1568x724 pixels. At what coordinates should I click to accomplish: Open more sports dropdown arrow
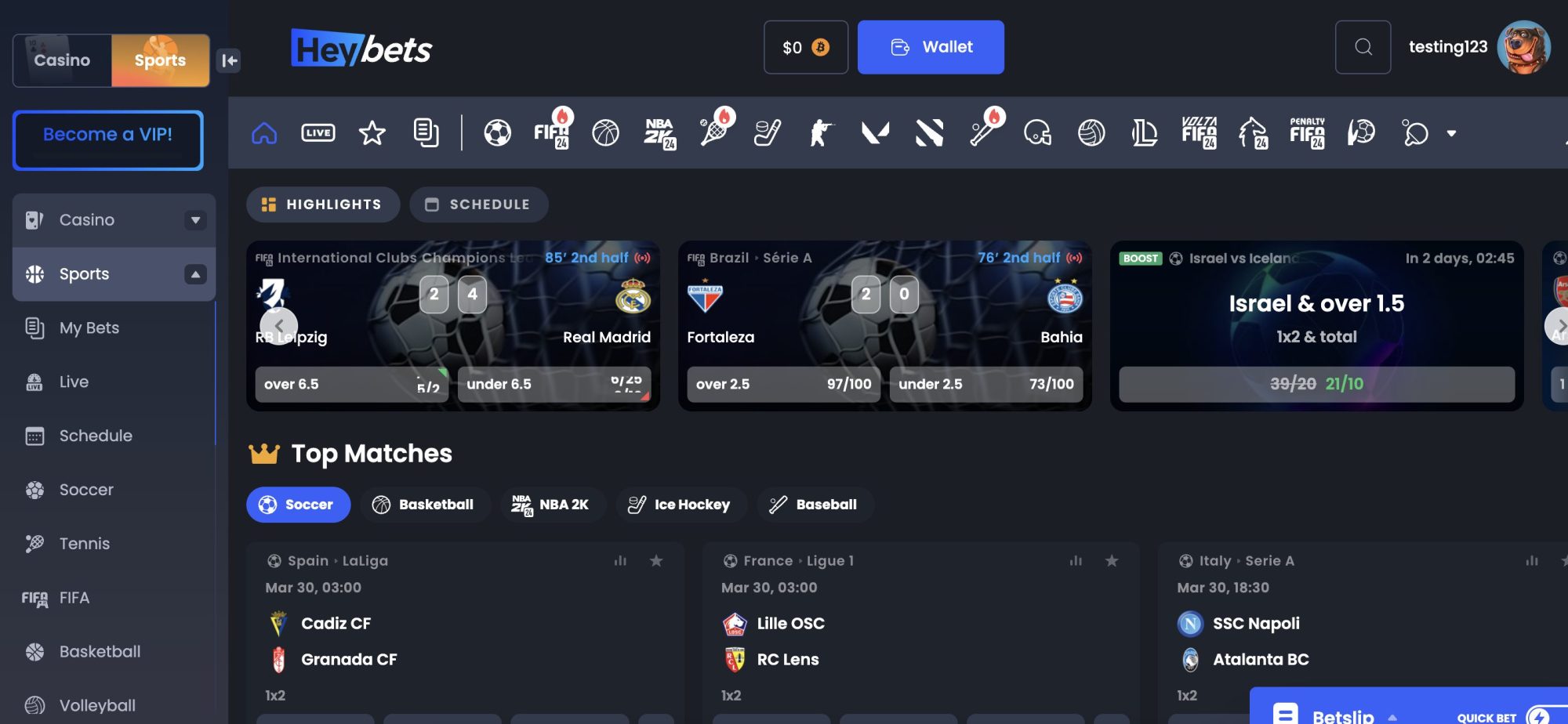(1451, 133)
